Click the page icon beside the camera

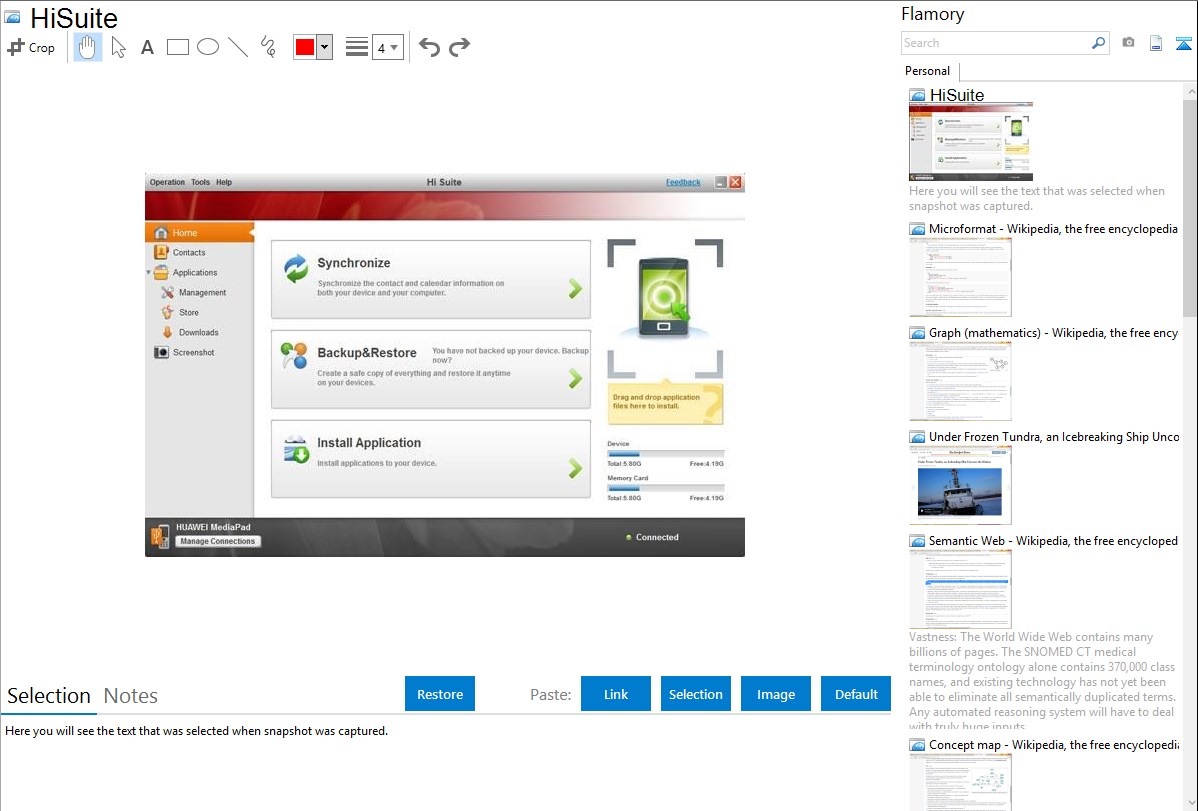coord(1156,43)
